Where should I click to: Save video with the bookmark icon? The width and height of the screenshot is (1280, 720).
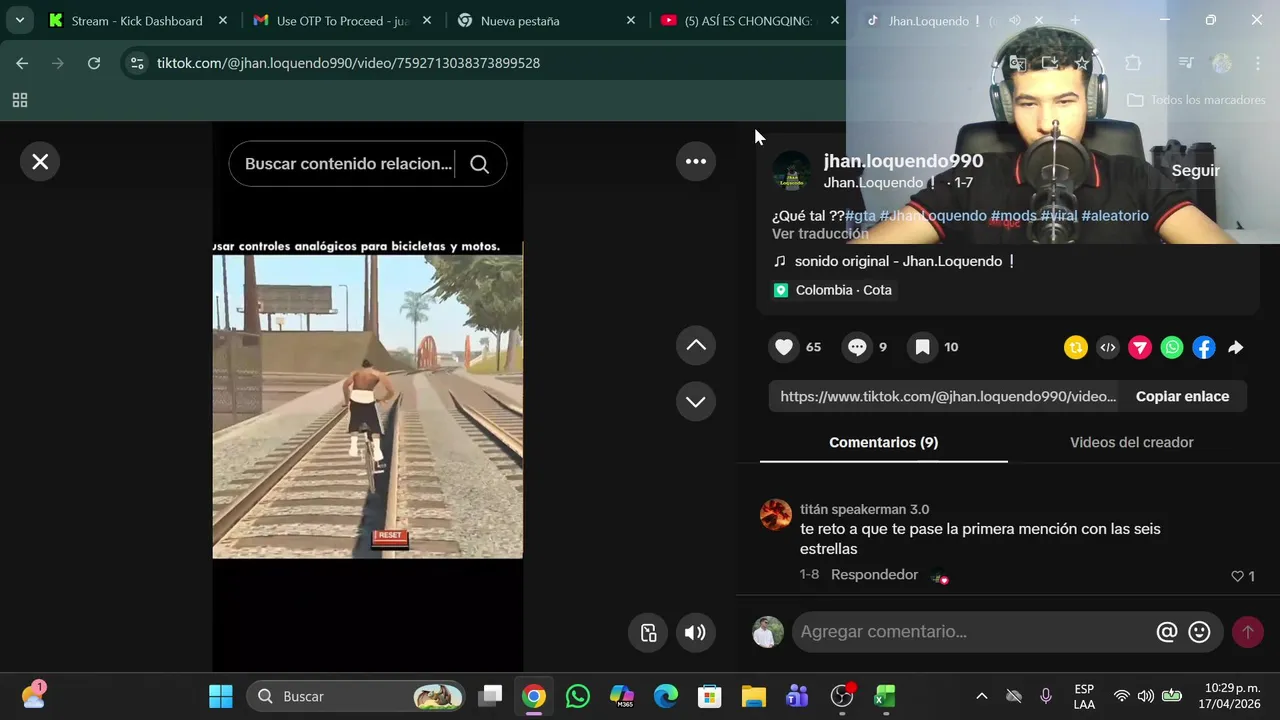tap(923, 347)
